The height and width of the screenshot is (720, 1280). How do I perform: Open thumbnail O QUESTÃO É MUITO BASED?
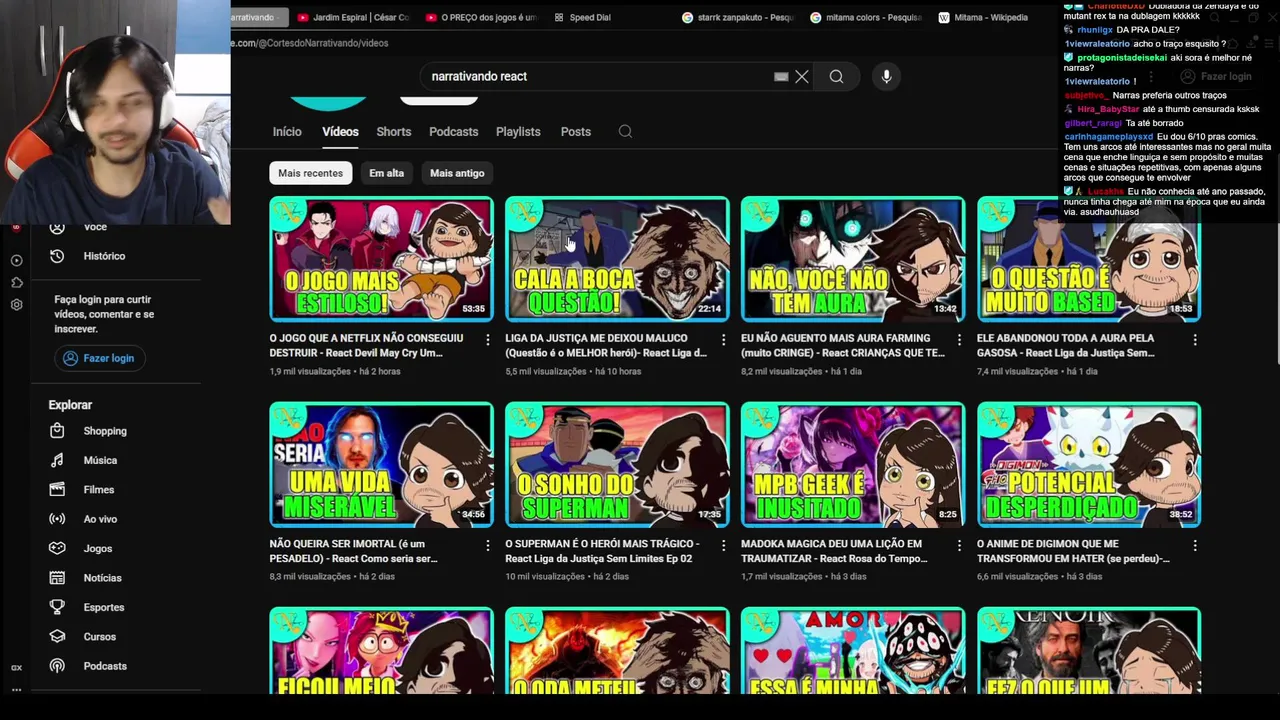tap(1089, 259)
